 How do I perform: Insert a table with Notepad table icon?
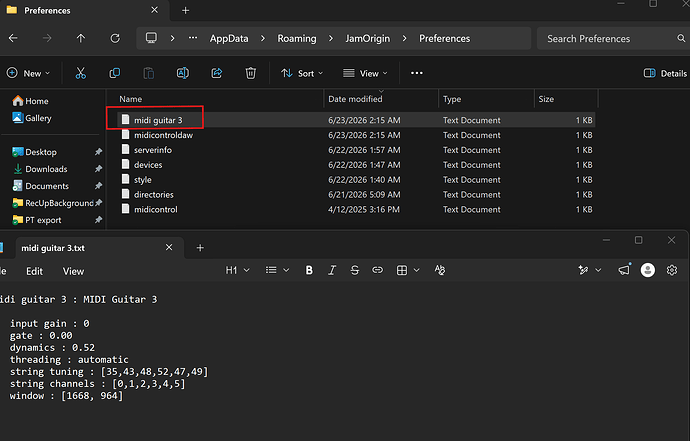(402, 270)
